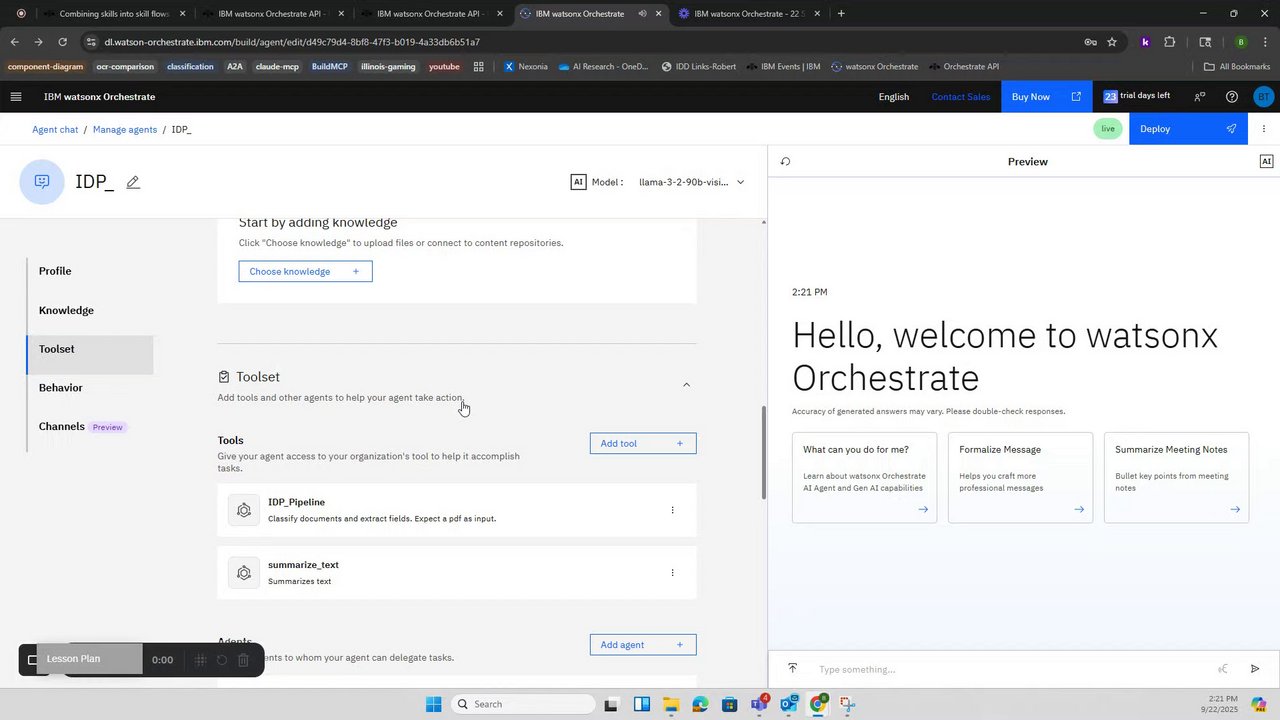Open the browser extensions puzzle icon

click(1170, 42)
